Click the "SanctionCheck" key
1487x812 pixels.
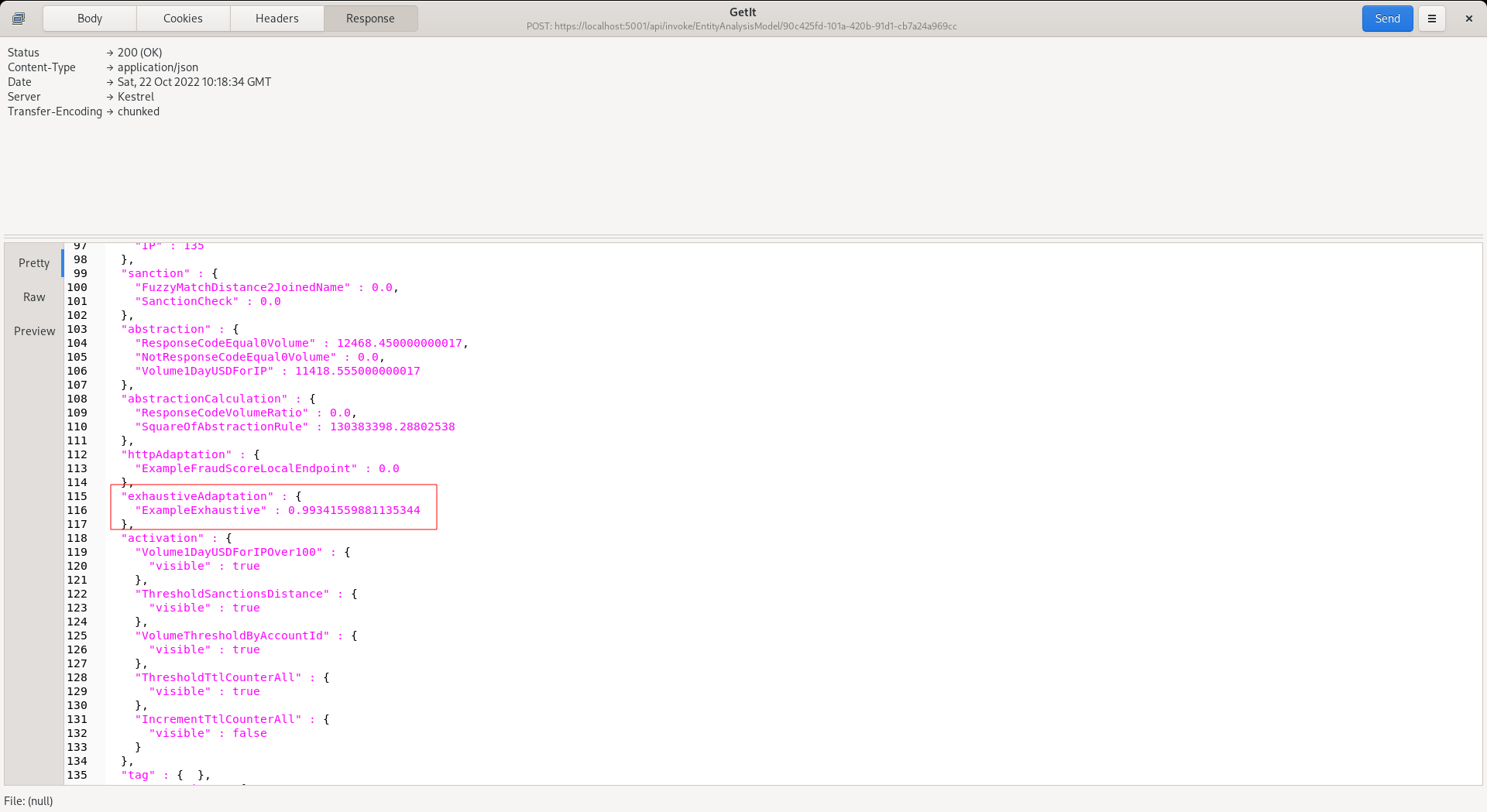tap(187, 301)
